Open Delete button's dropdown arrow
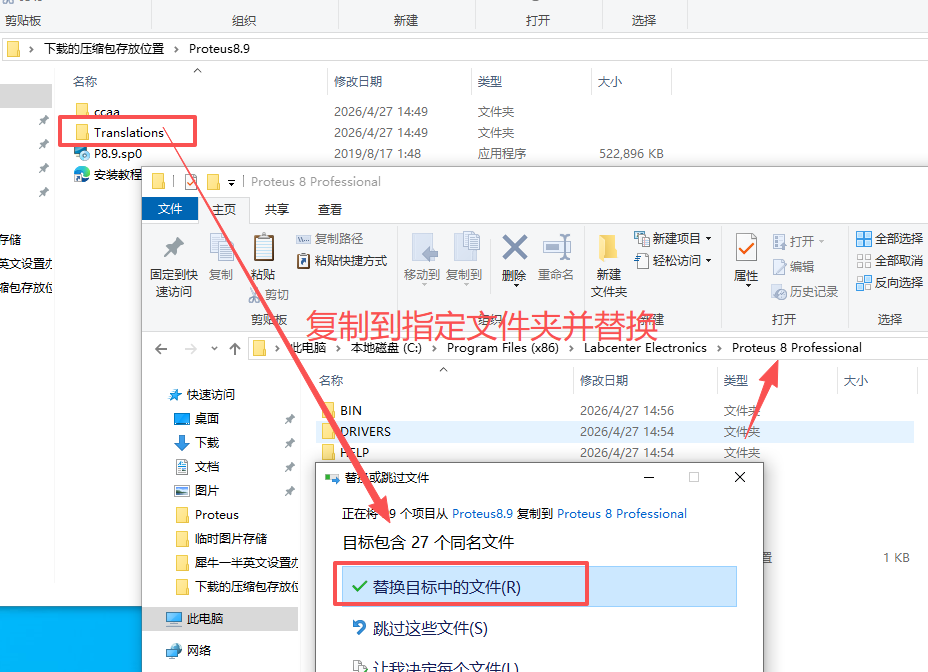This screenshot has width=928, height=672. (x=515, y=286)
